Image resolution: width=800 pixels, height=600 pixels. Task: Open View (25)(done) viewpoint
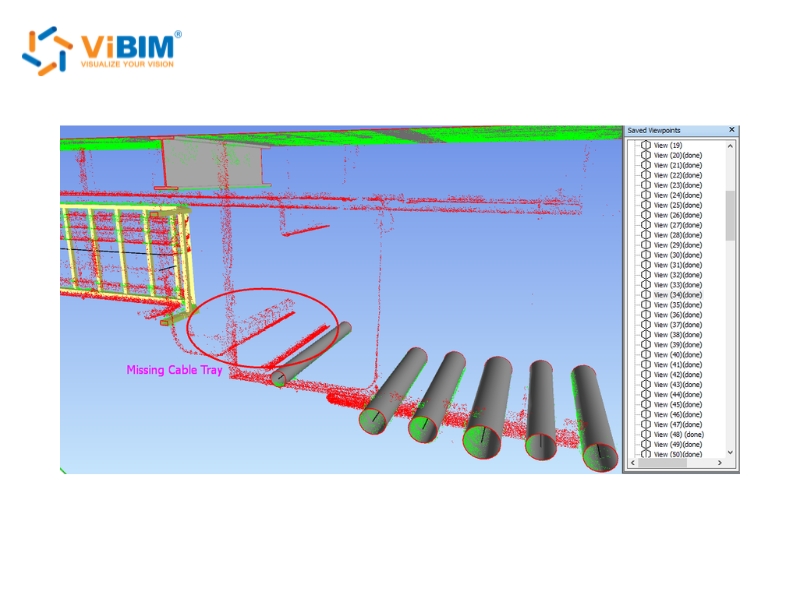click(x=678, y=205)
